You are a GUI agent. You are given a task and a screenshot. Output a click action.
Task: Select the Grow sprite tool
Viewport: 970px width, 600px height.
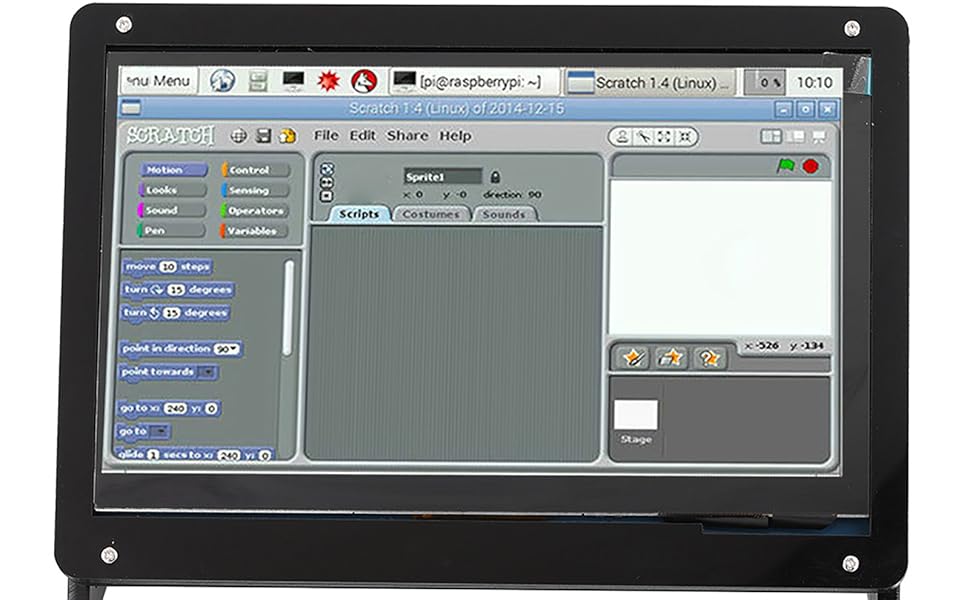[664, 137]
